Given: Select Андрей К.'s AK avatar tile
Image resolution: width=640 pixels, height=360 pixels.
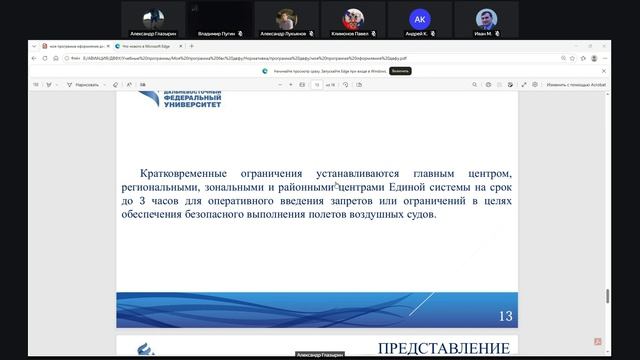Looking at the screenshot, I should tap(420, 20).
